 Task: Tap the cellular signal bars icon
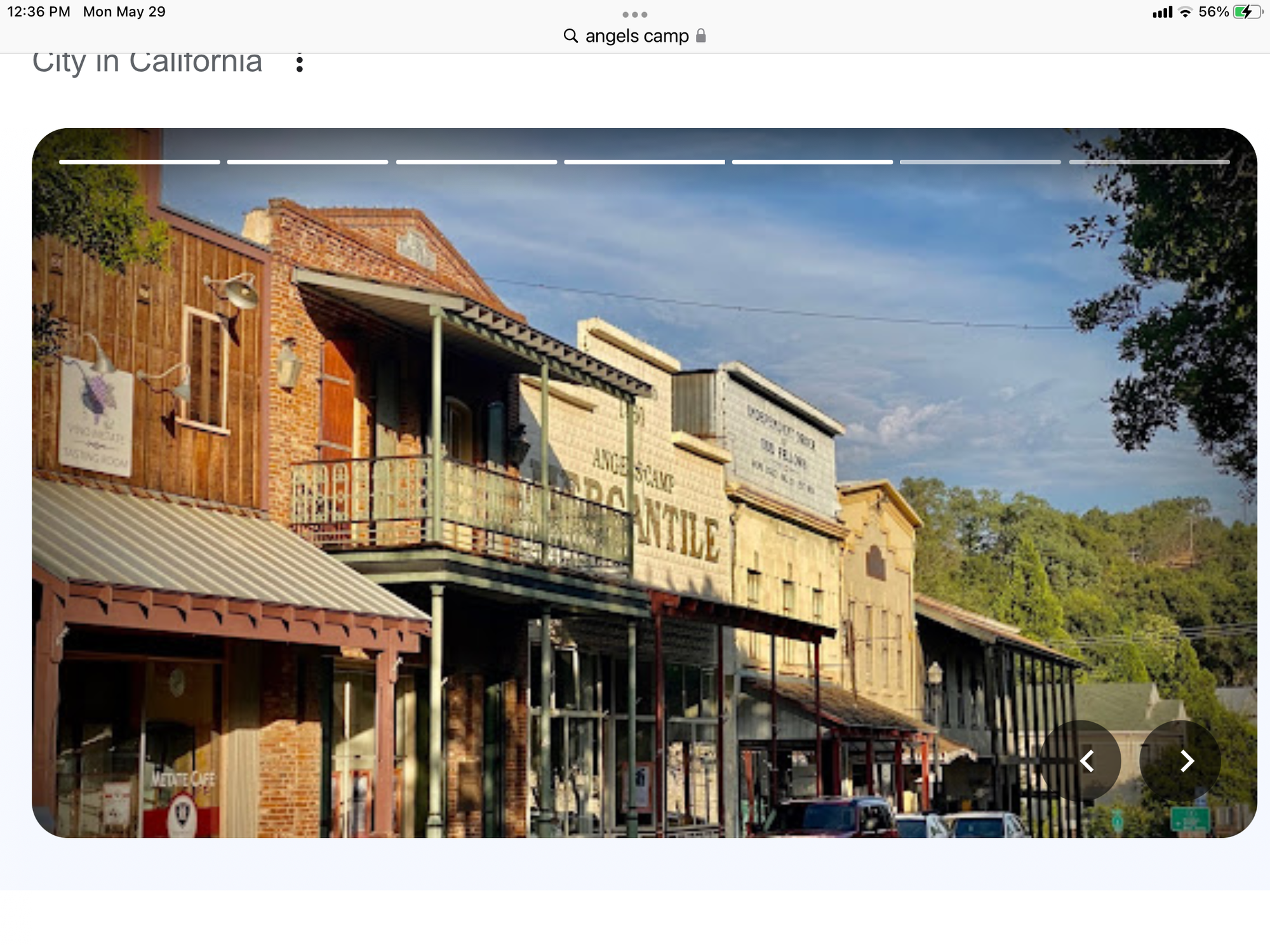pos(1162,12)
